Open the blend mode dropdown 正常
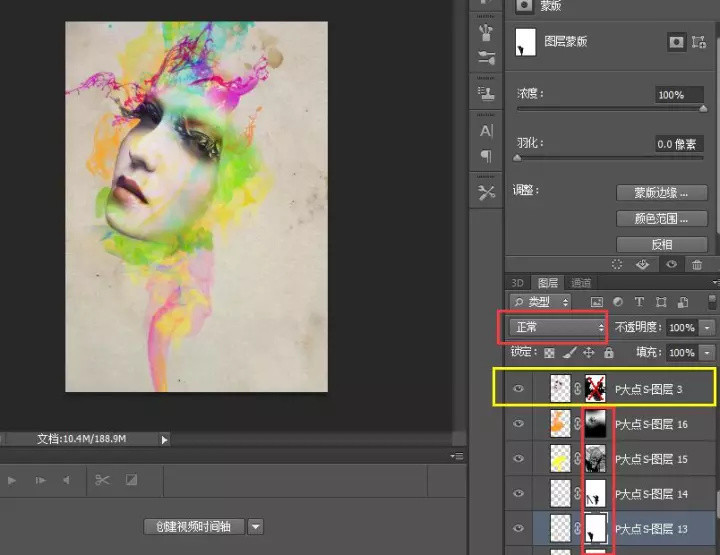The height and width of the screenshot is (555, 720). tap(558, 328)
